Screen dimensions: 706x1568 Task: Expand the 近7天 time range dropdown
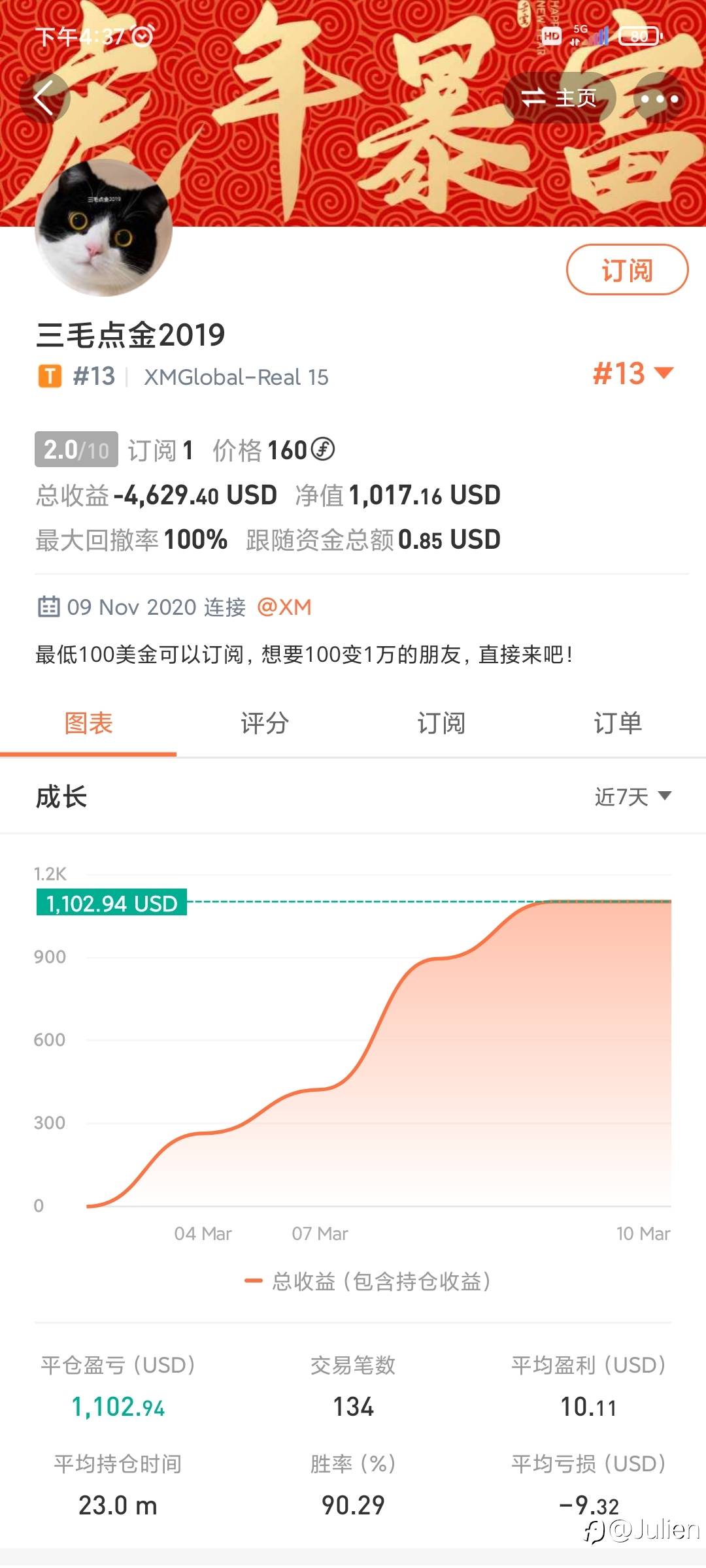(632, 796)
